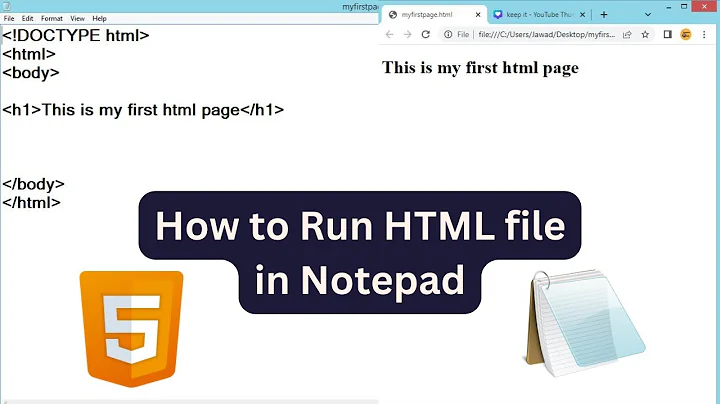Switch to the myfirstpage.html browser tab
The image size is (720, 404).
point(435,15)
